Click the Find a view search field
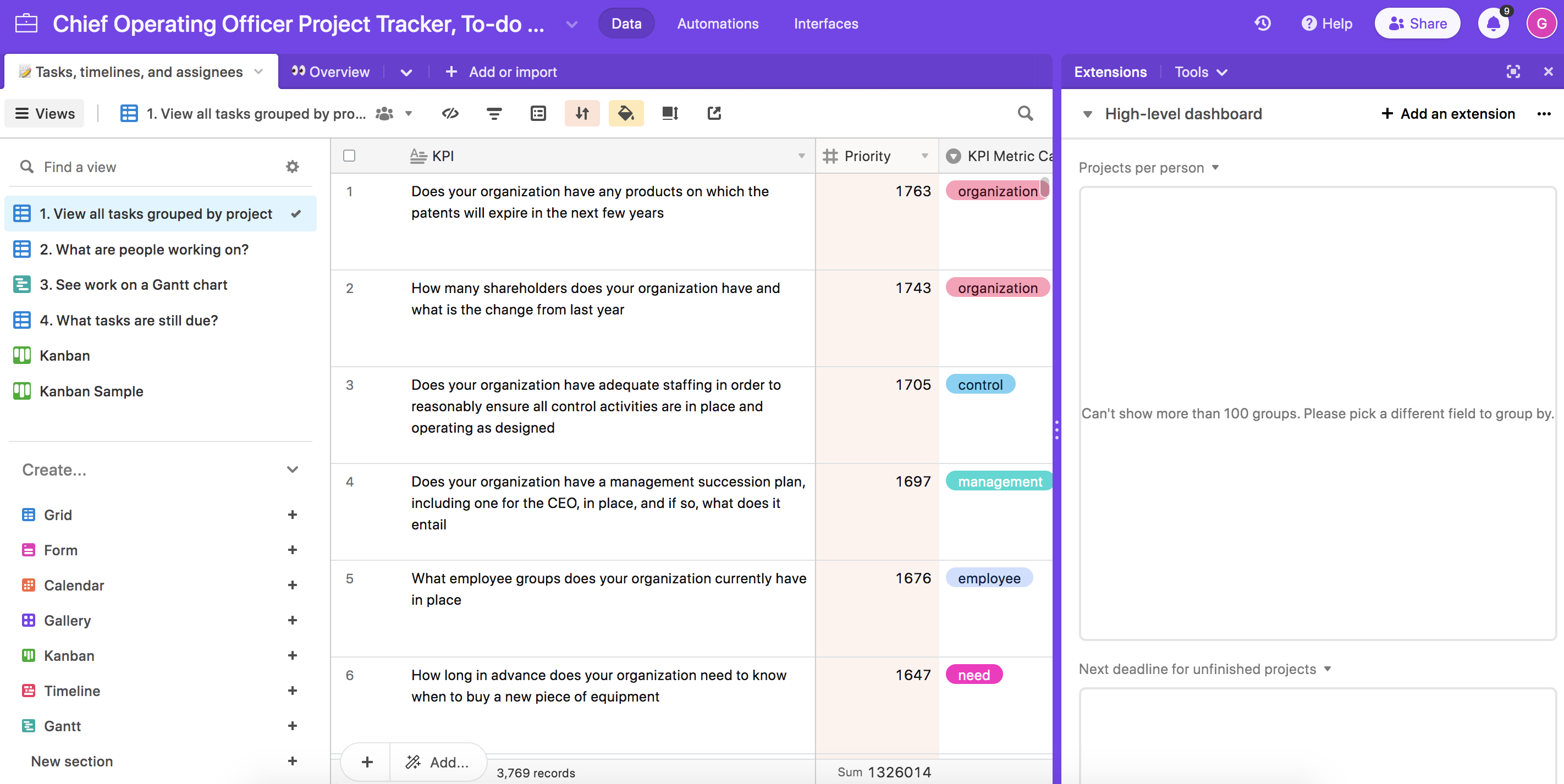Image resolution: width=1564 pixels, height=784 pixels. [152, 167]
